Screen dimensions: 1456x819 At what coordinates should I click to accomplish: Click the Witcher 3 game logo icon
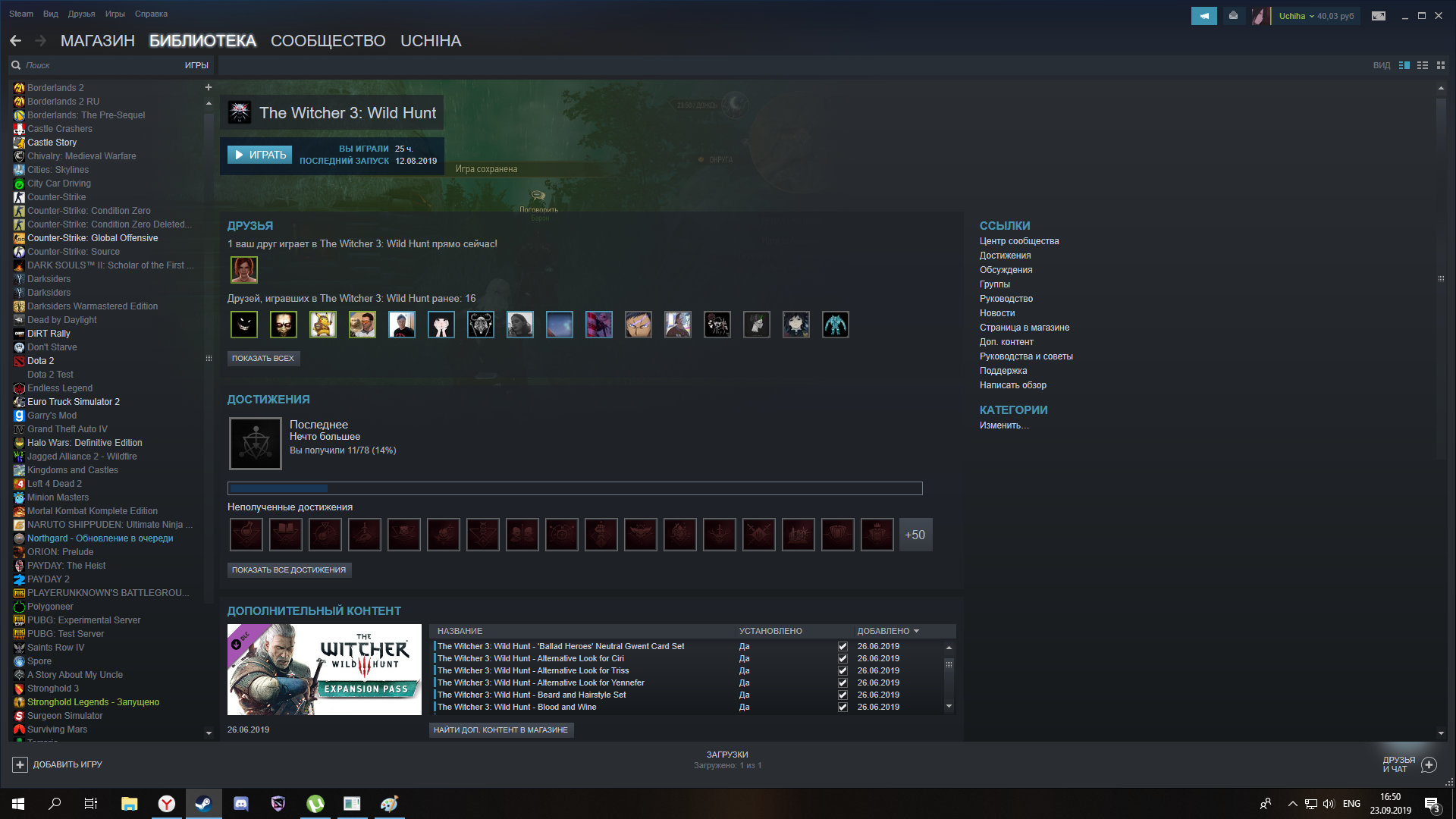point(240,113)
